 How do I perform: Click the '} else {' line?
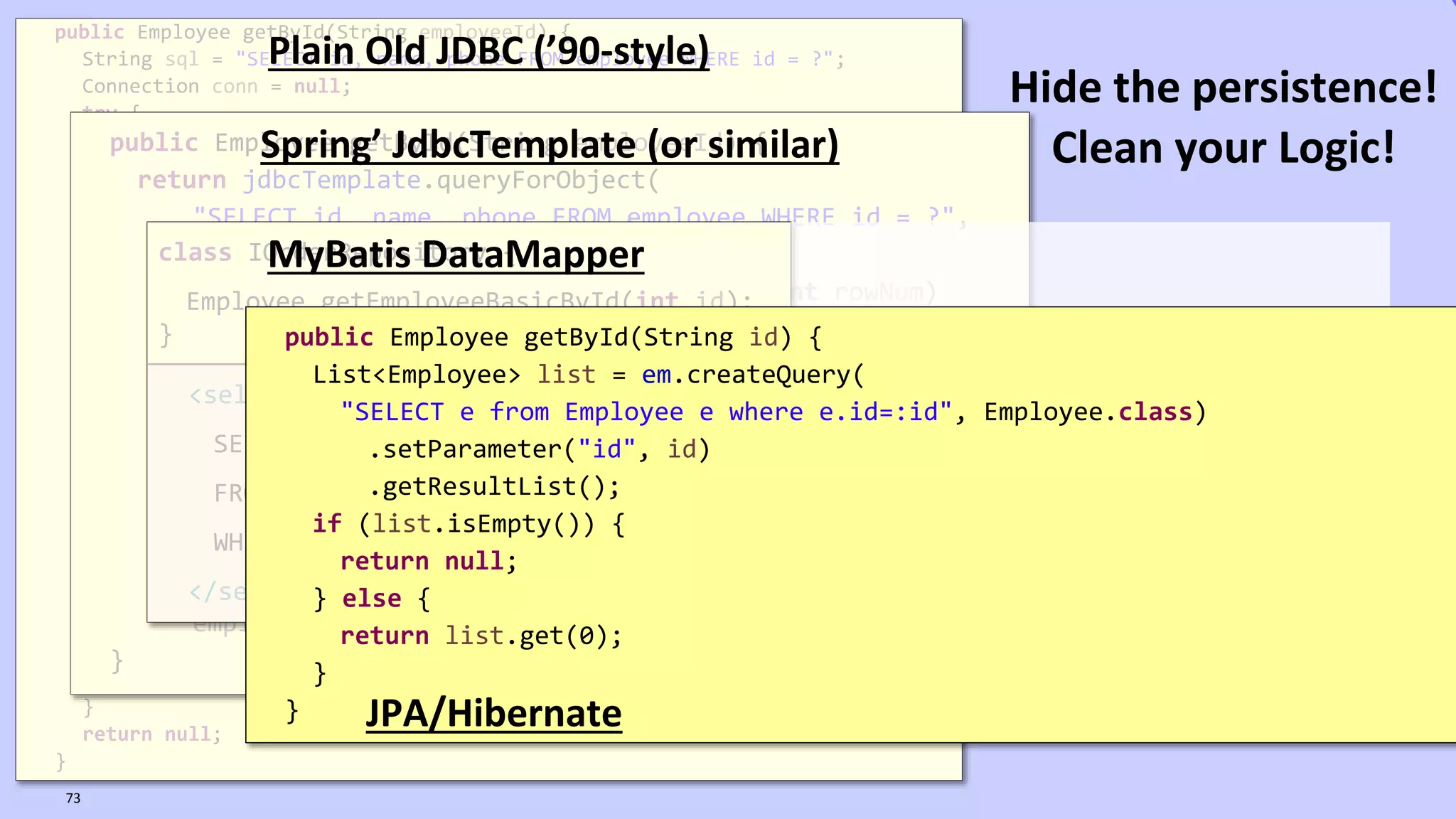tap(372, 599)
